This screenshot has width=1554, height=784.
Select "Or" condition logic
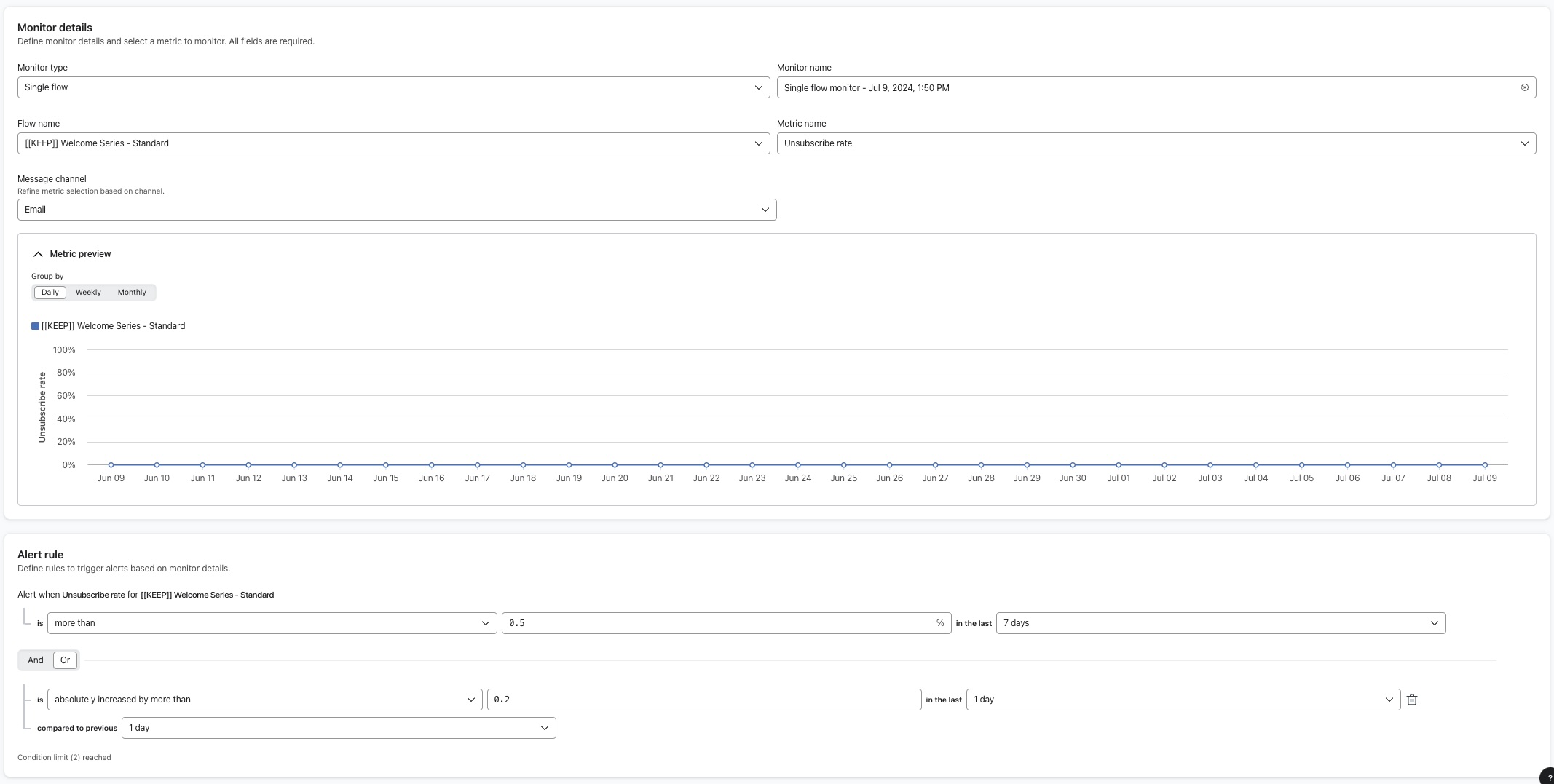[x=65, y=660]
